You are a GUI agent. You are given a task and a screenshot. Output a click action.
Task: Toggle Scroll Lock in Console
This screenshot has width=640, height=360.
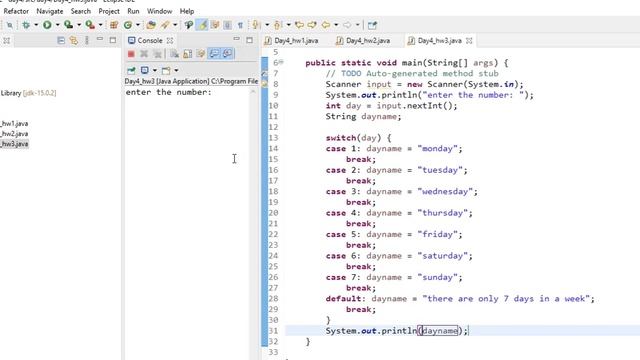[x=188, y=54]
